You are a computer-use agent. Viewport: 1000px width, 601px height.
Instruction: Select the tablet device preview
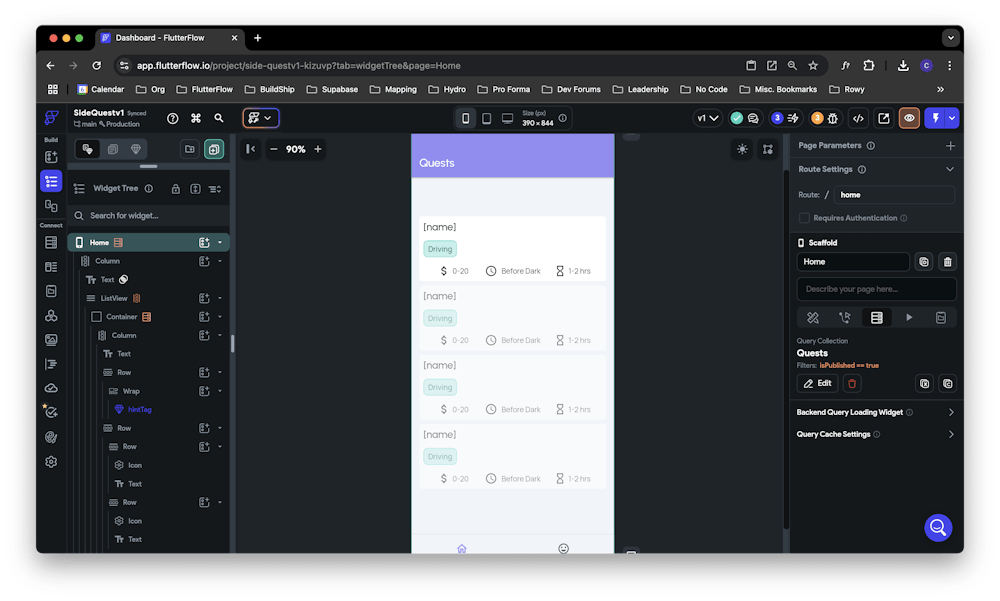coord(486,118)
